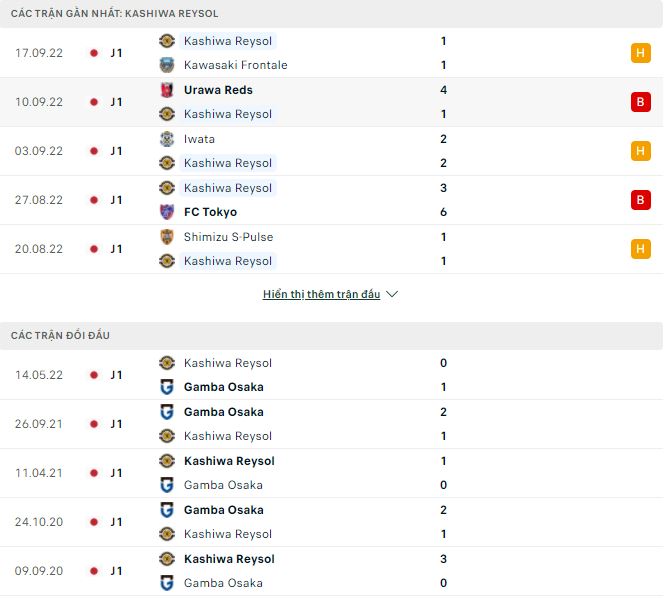Click the Urawa Reds club logo

pos(167,90)
